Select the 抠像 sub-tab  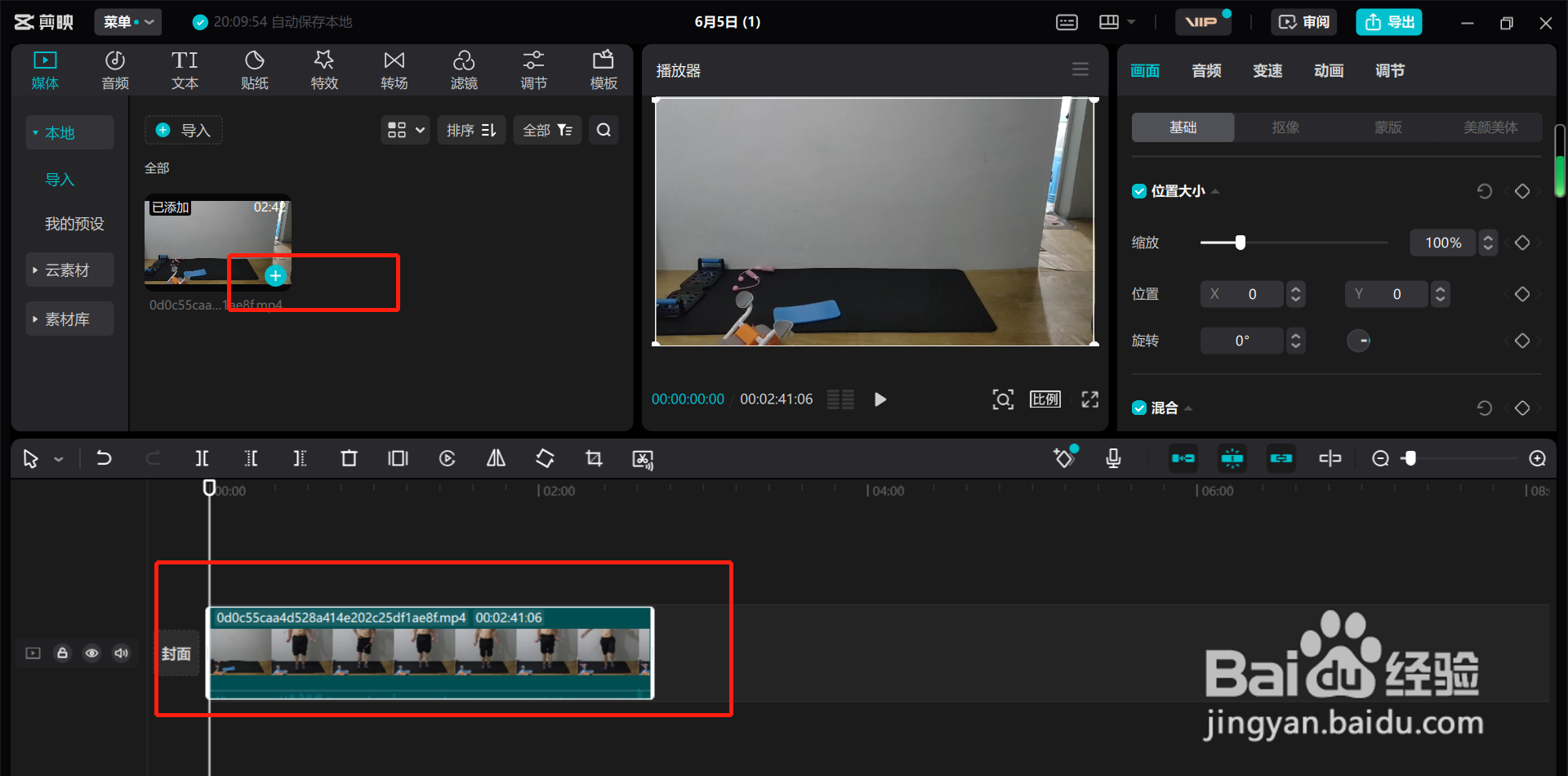[x=1285, y=127]
